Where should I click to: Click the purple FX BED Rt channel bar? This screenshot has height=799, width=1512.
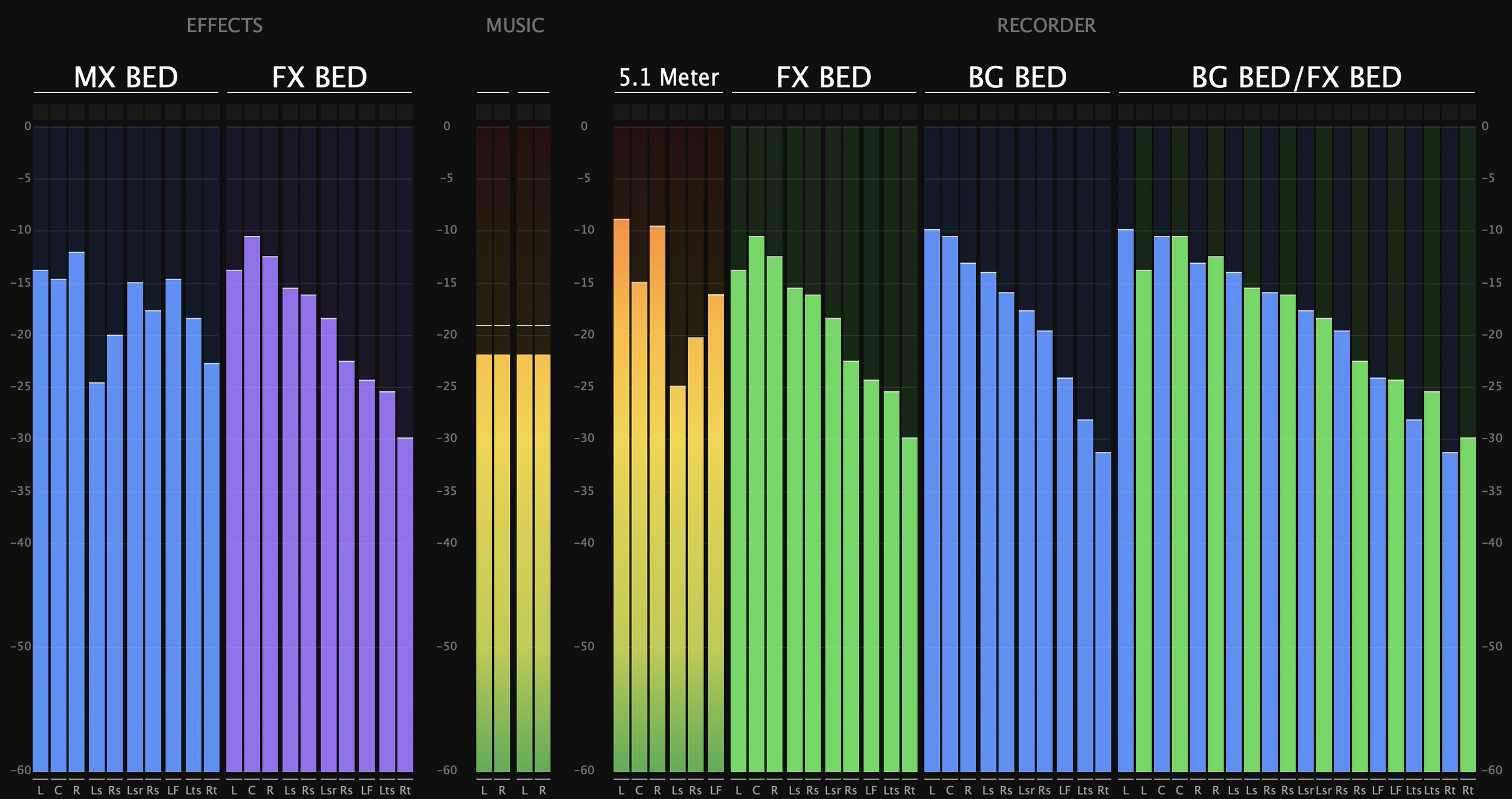point(405,605)
